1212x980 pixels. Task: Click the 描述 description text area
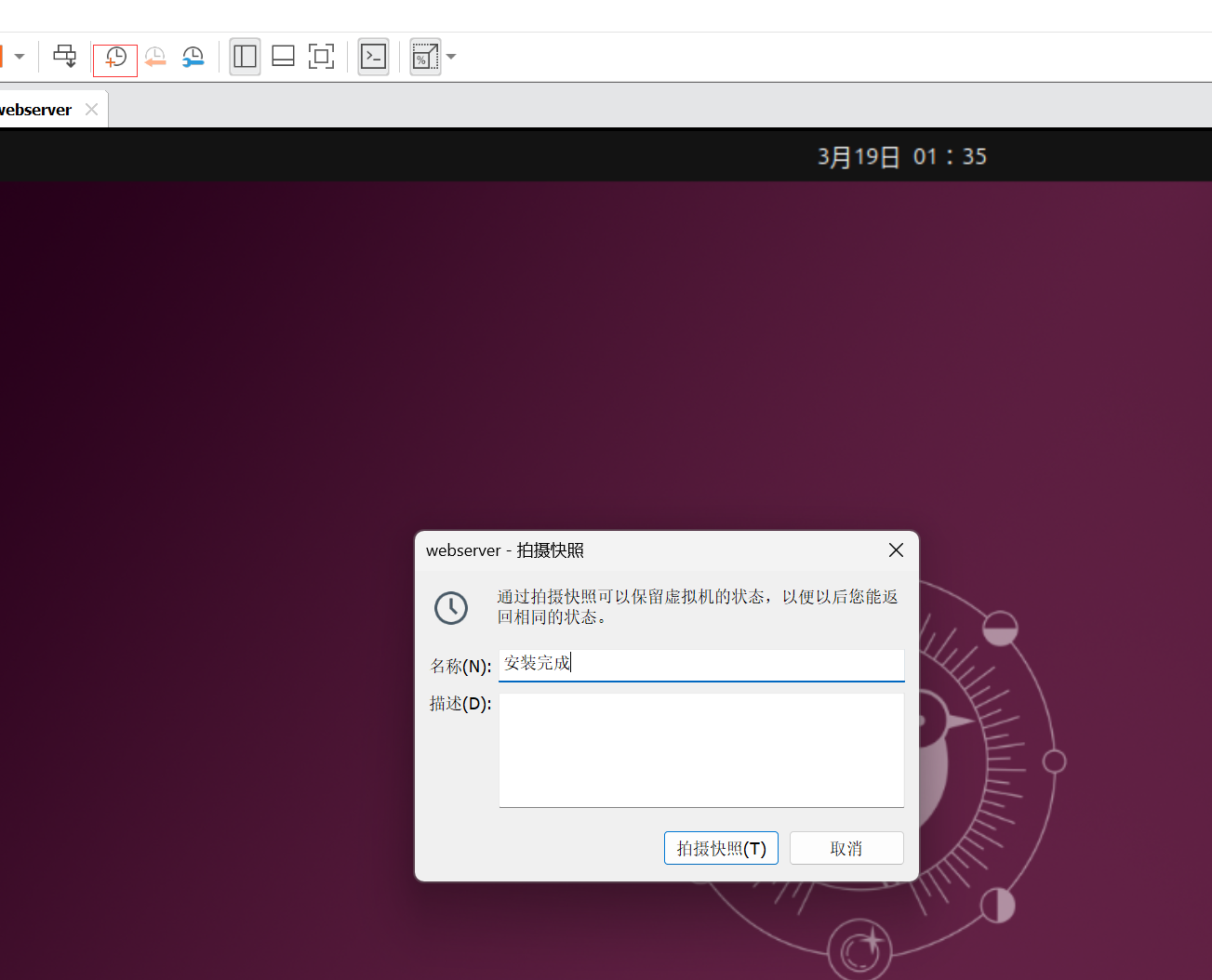(x=701, y=749)
